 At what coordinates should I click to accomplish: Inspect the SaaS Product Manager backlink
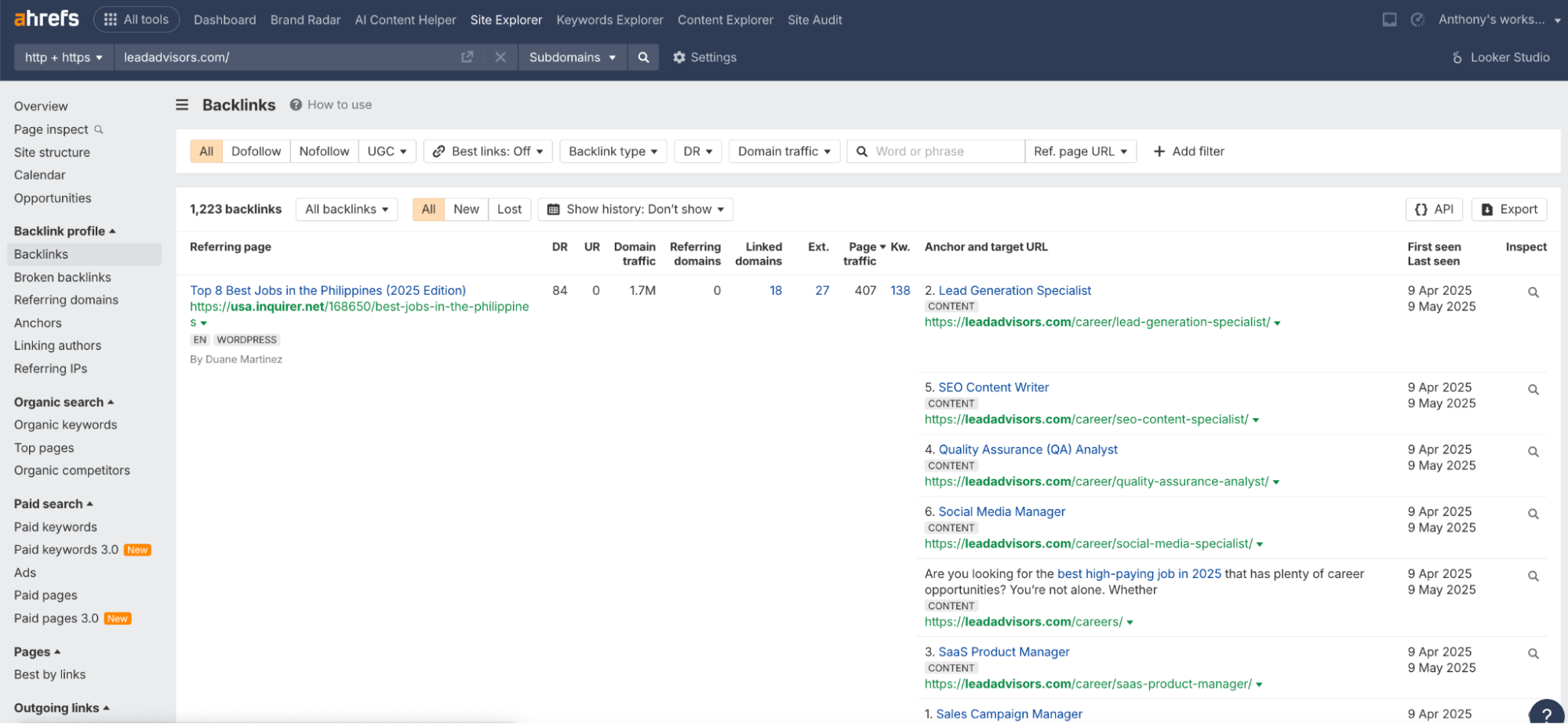point(1533,654)
